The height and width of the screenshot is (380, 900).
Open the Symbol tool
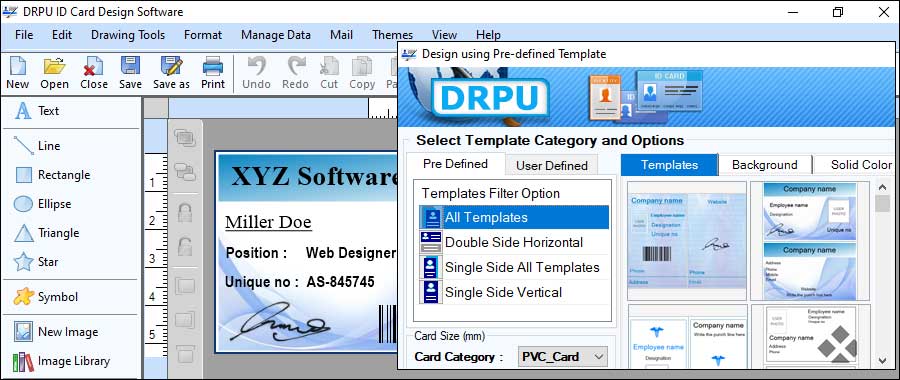[x=46, y=297]
